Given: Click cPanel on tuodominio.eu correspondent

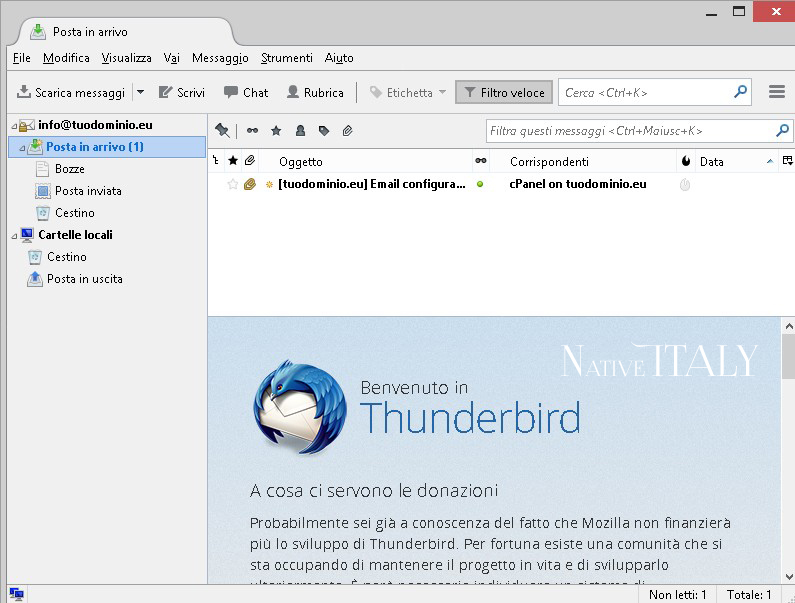Looking at the screenshot, I should pyautogui.click(x=578, y=184).
